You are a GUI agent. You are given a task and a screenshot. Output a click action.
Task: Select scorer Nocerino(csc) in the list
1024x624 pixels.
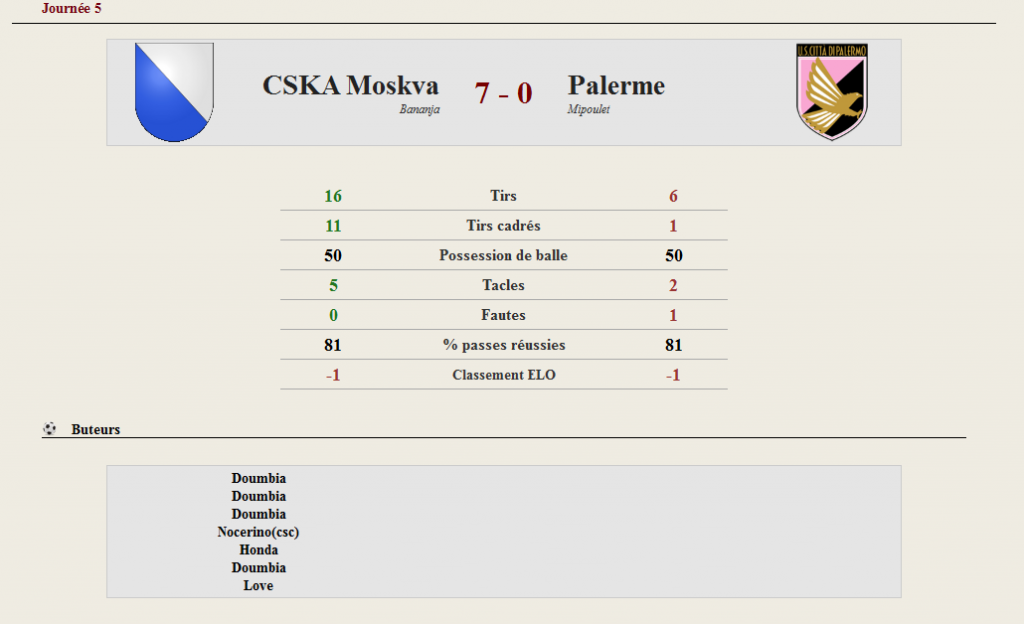(x=259, y=532)
